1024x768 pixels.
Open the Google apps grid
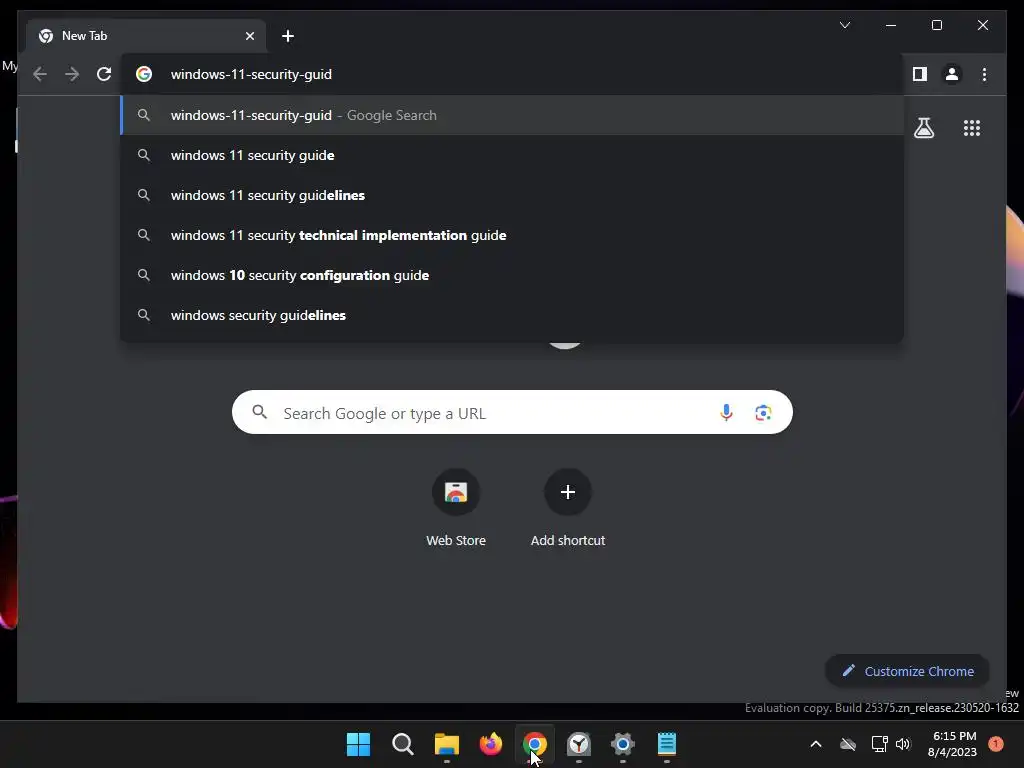click(x=972, y=128)
